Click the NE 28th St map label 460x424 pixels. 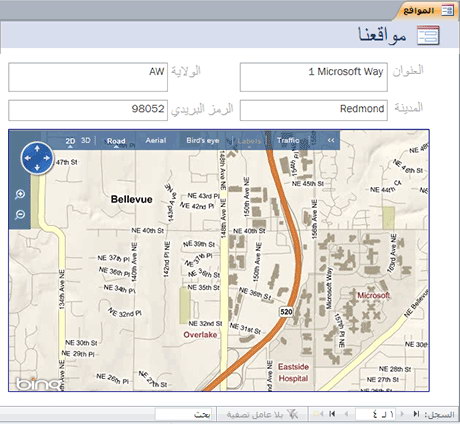pos(395,369)
